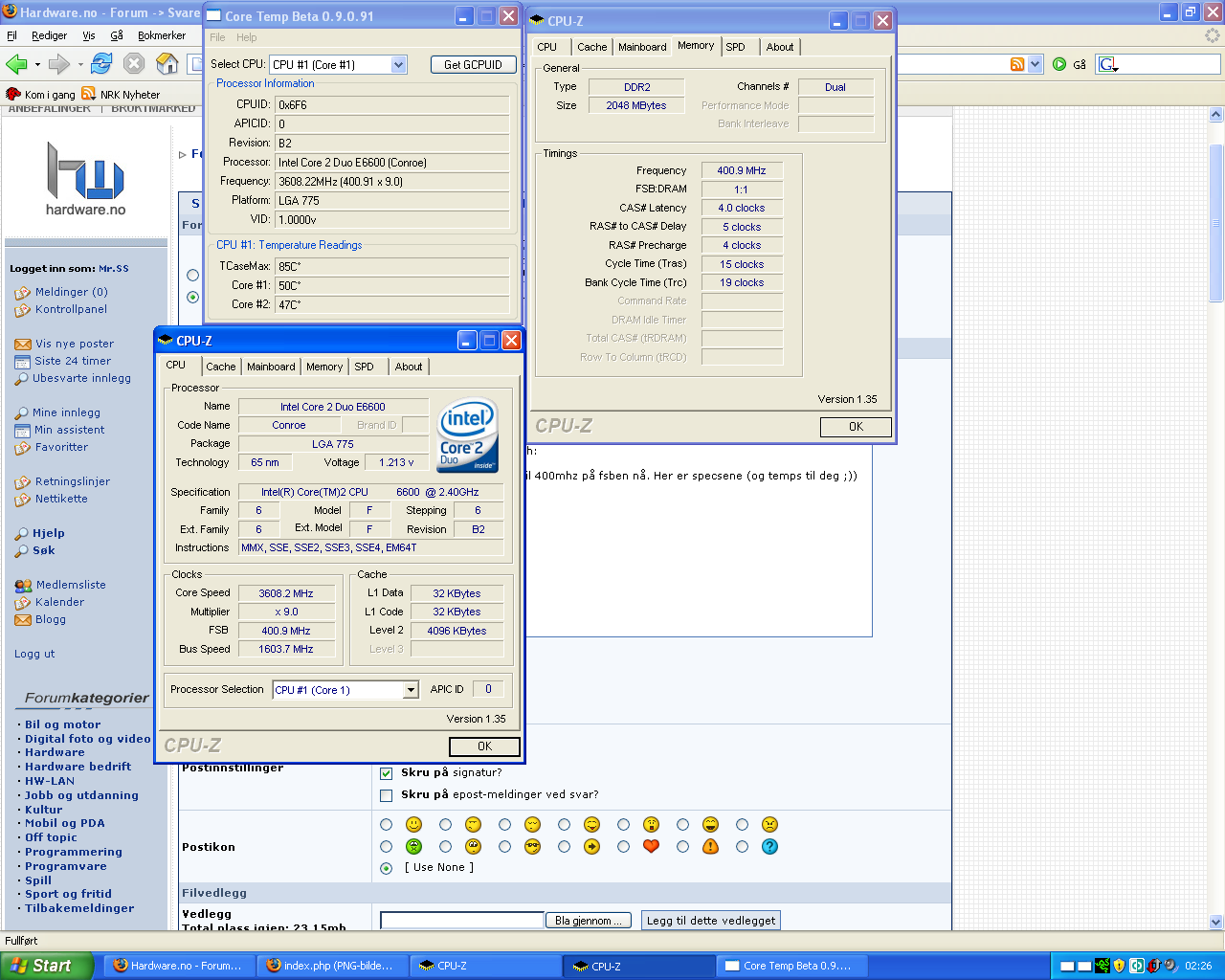Click OK in the Memory CPU-Z window
This screenshot has height=980, width=1225.
[857, 427]
